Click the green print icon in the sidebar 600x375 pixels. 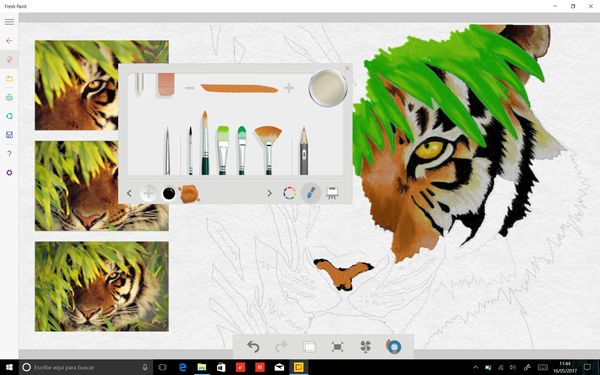pyautogui.click(x=9, y=97)
